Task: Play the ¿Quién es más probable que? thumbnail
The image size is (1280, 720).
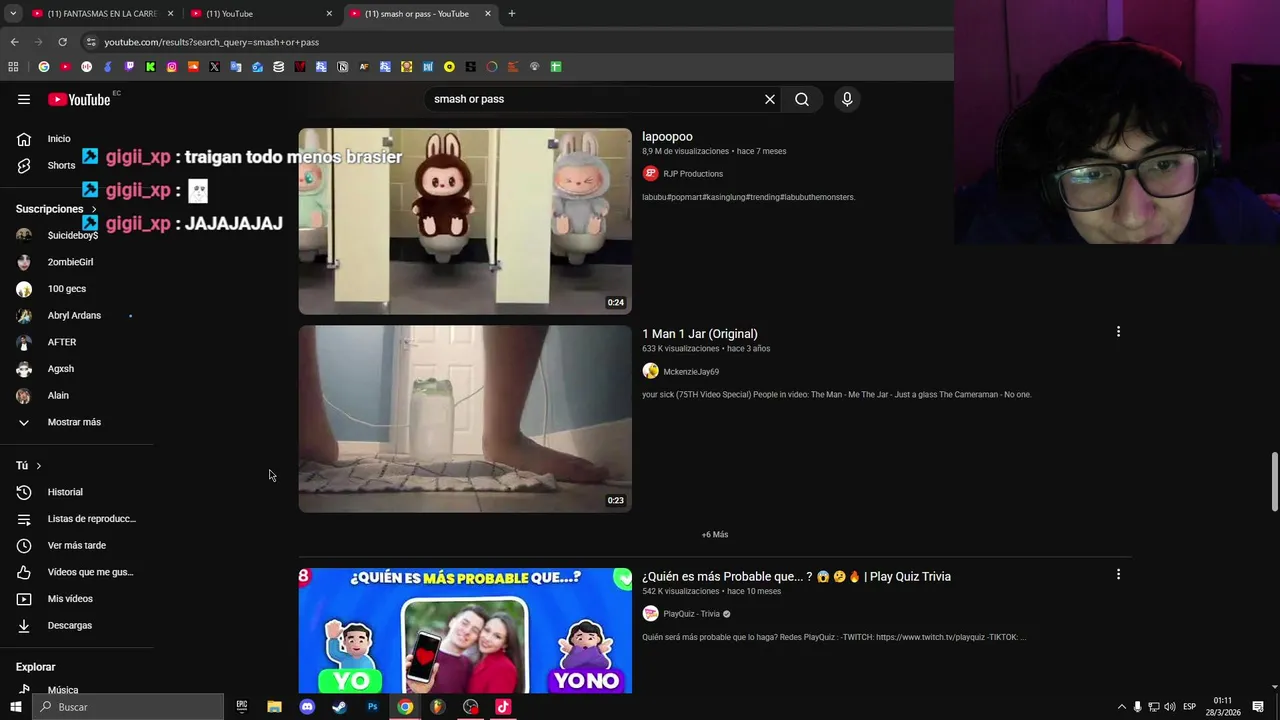Action: click(x=465, y=630)
